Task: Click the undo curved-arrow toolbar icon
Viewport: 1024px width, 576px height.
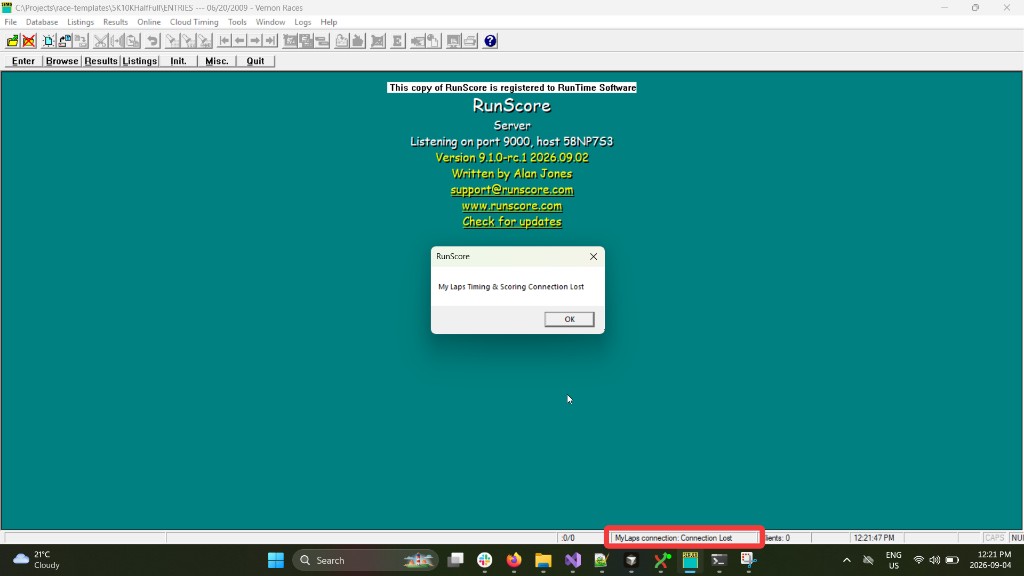Action: (153, 41)
